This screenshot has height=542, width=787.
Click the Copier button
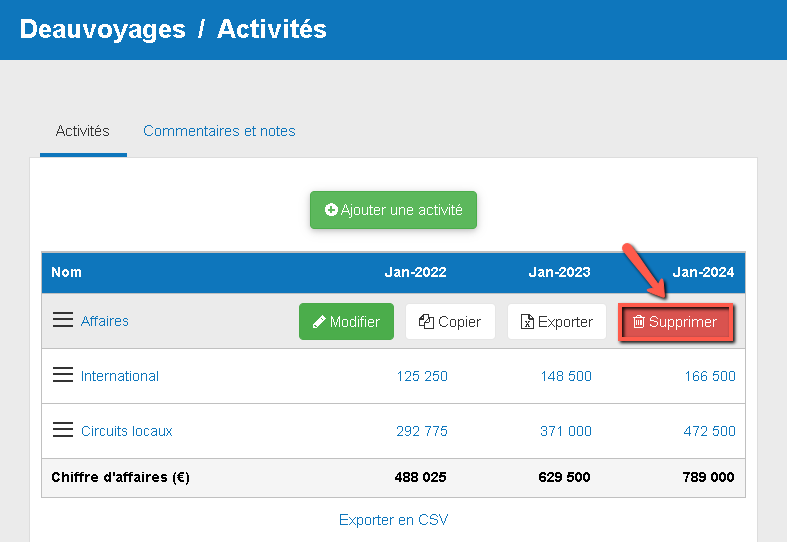450,322
